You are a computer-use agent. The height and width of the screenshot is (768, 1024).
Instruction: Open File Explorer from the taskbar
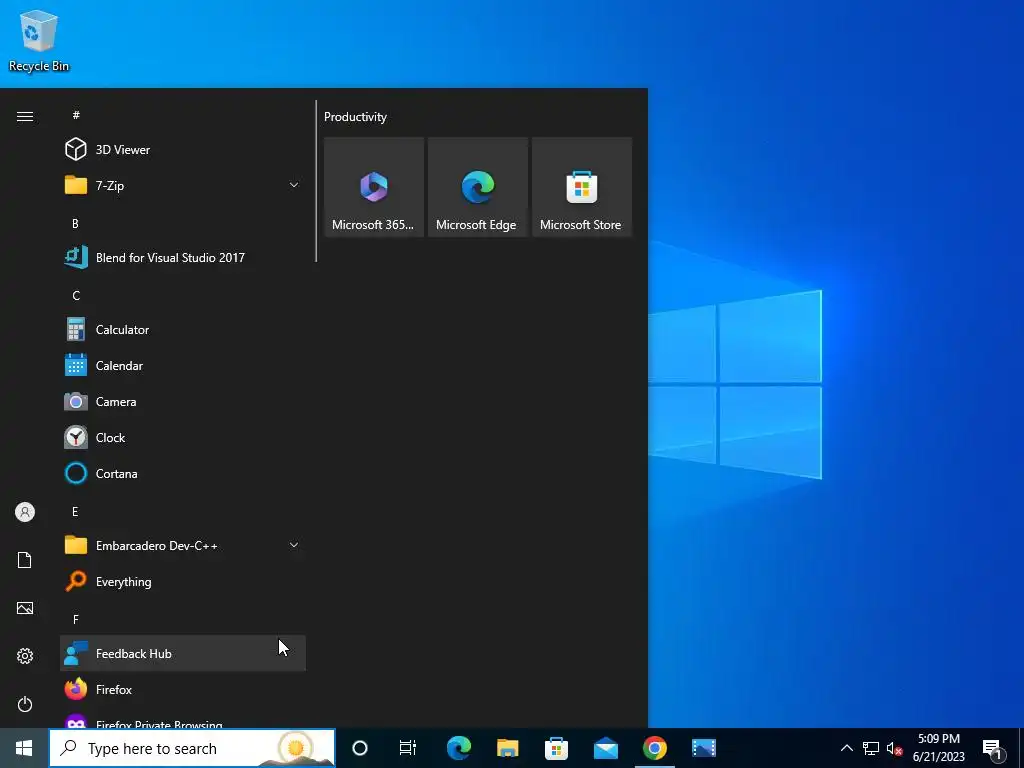point(507,748)
